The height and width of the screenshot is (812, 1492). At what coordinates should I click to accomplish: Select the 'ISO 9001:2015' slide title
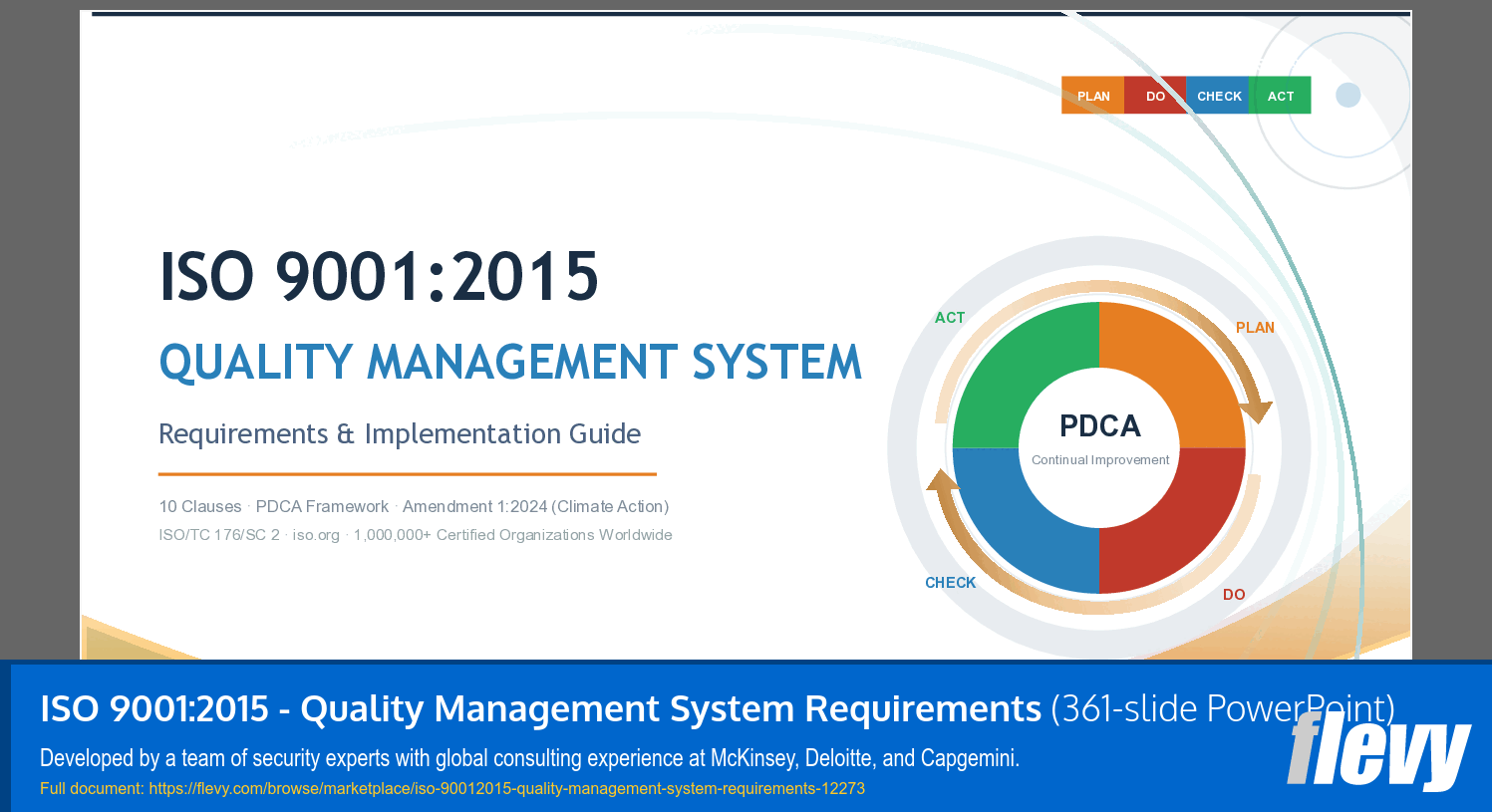379,276
